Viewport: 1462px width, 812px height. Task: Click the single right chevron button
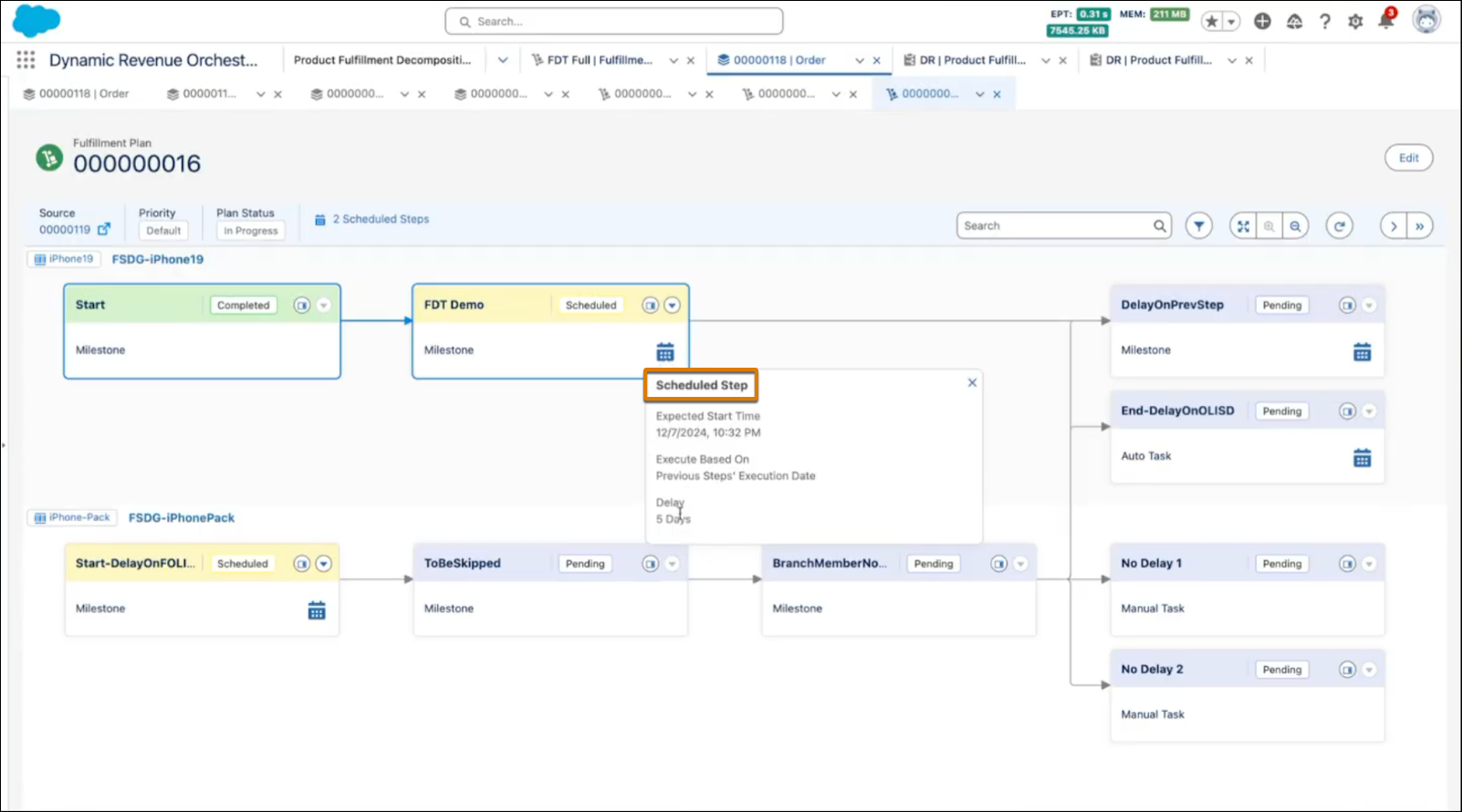[1394, 225]
